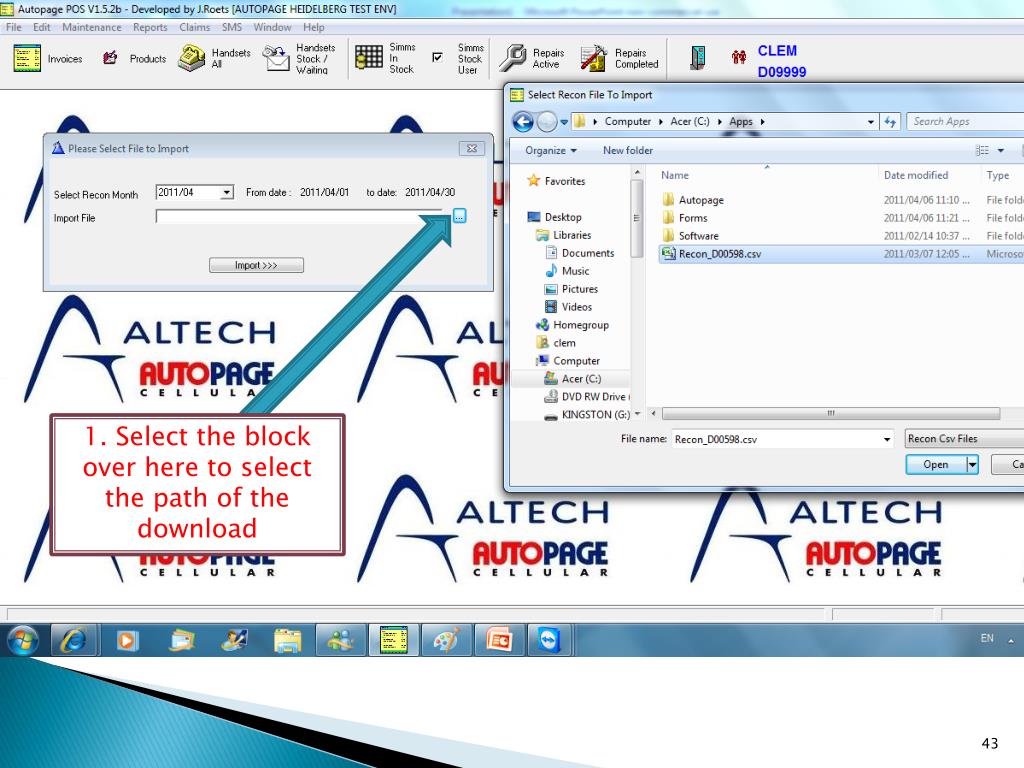This screenshot has width=1024, height=768.
Task: Open the Claims menu
Action: pos(195,27)
